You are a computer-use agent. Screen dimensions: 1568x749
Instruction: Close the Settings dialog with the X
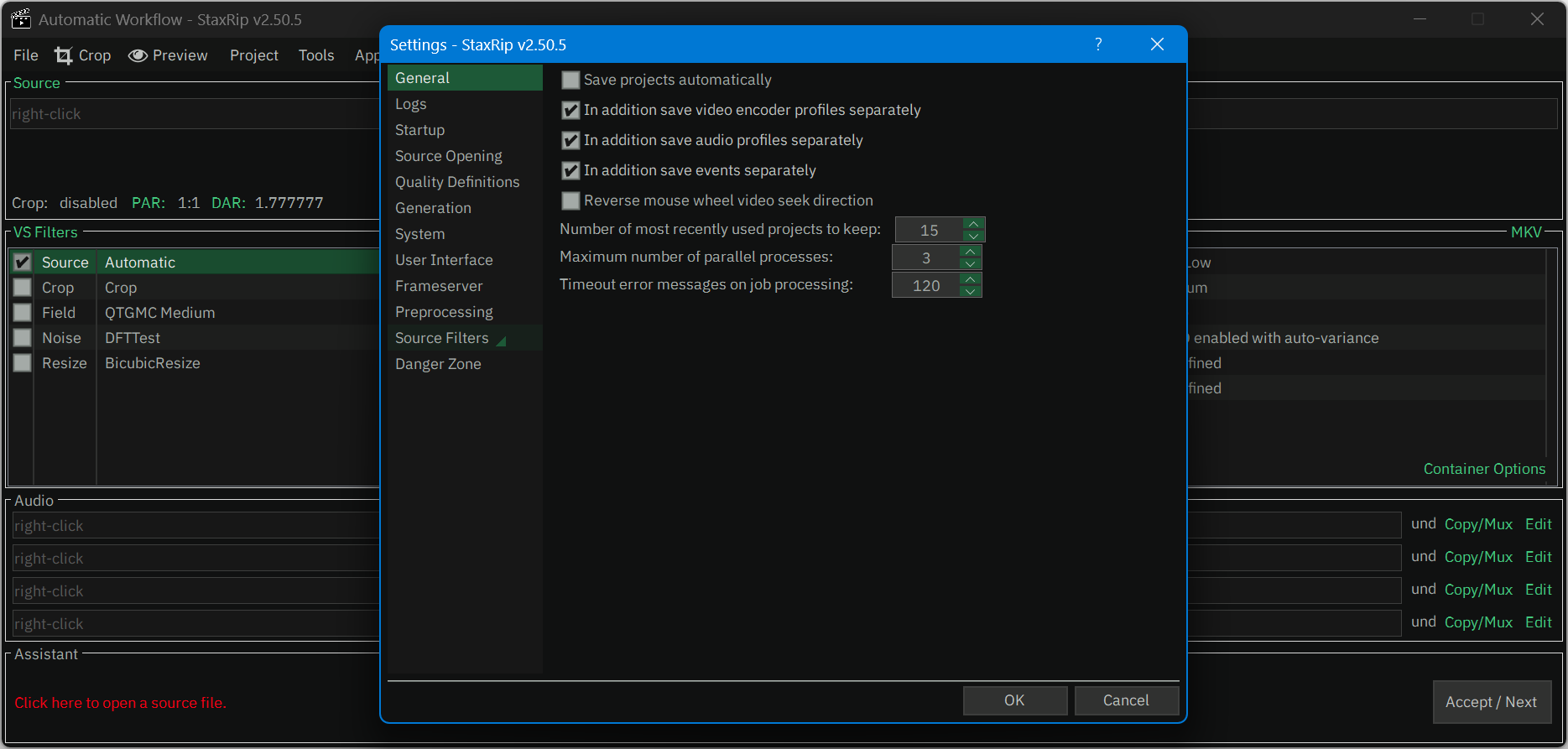(1157, 44)
